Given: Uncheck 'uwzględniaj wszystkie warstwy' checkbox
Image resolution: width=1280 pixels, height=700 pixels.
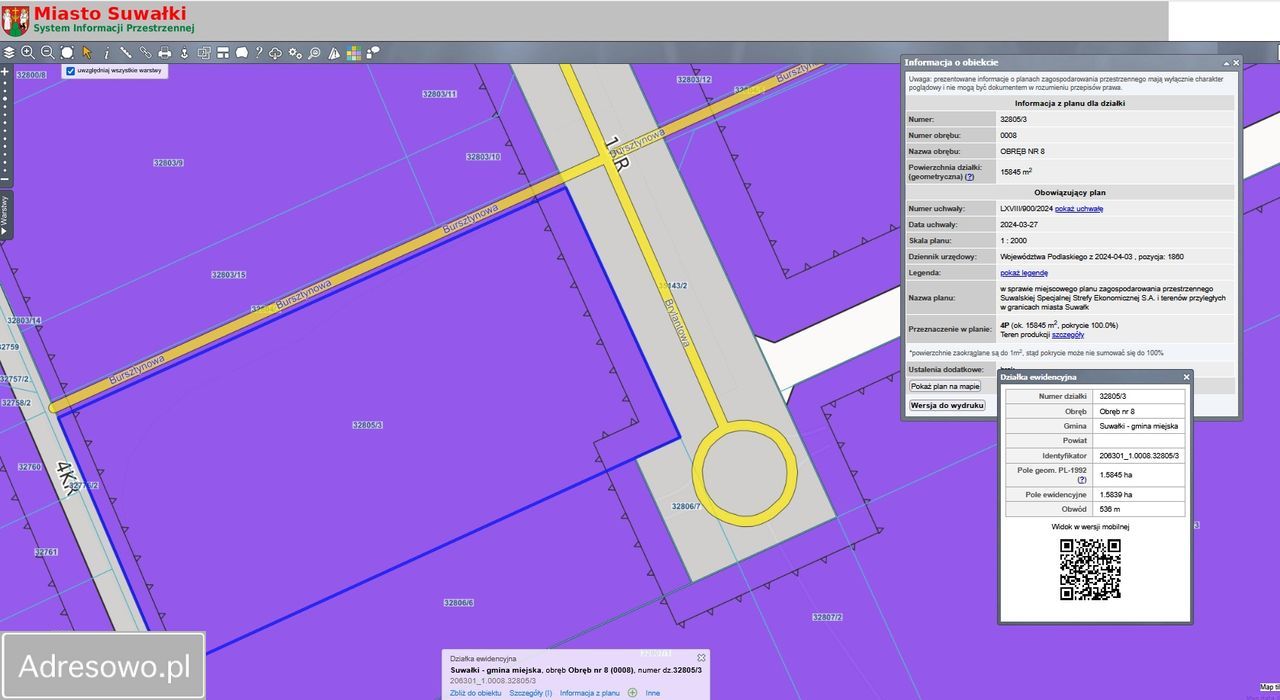Looking at the screenshot, I should point(70,71).
